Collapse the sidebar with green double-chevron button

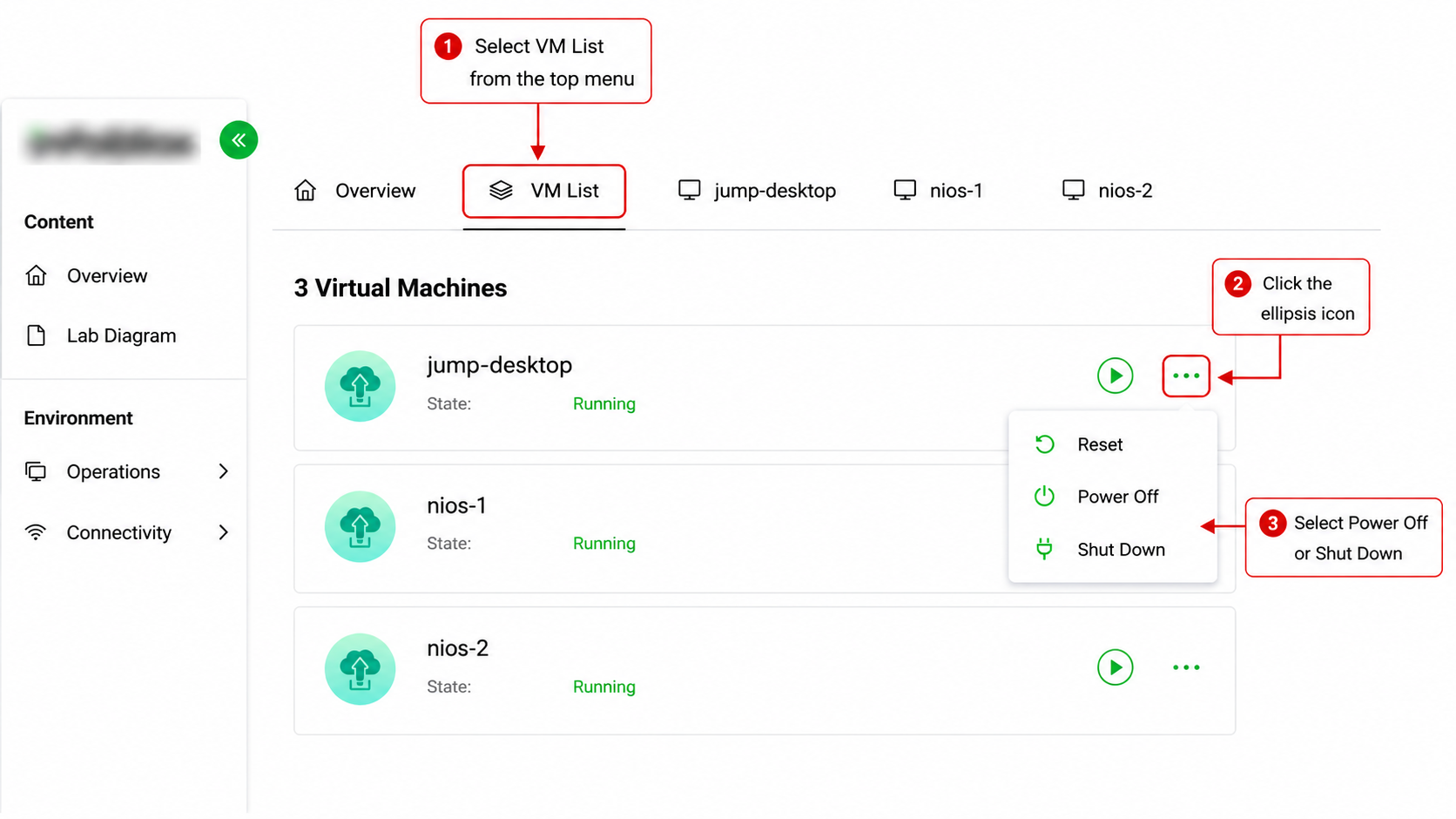(239, 140)
